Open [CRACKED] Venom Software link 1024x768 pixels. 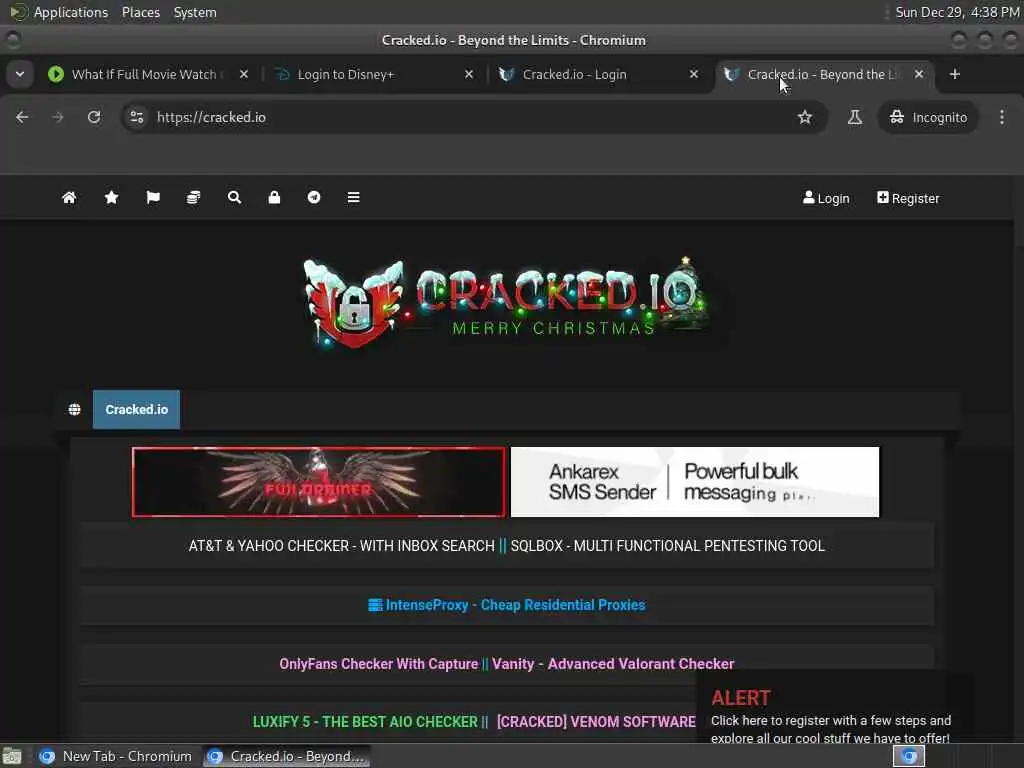596,722
